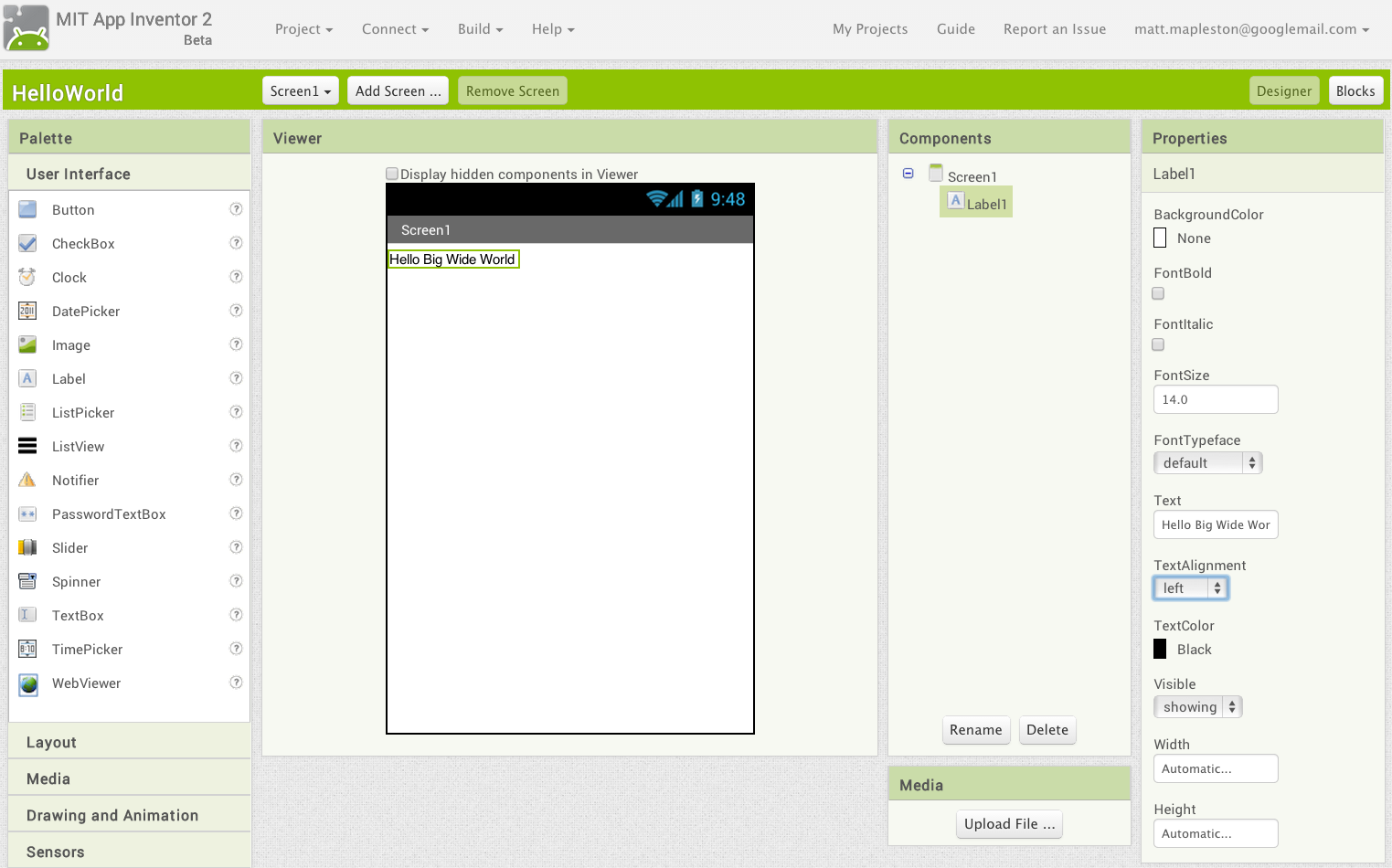This screenshot has height=868, width=1392.
Task: Click Report an Issue link
Action: pos(1055,29)
